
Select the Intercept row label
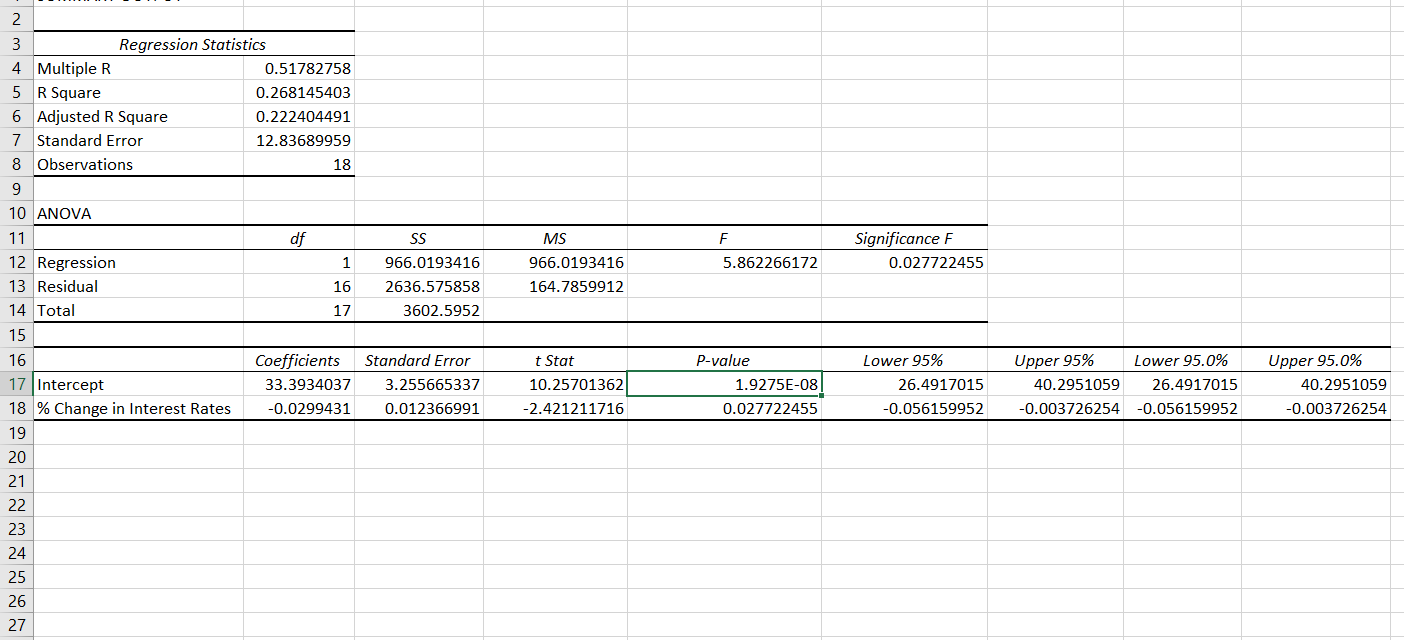click(x=139, y=384)
